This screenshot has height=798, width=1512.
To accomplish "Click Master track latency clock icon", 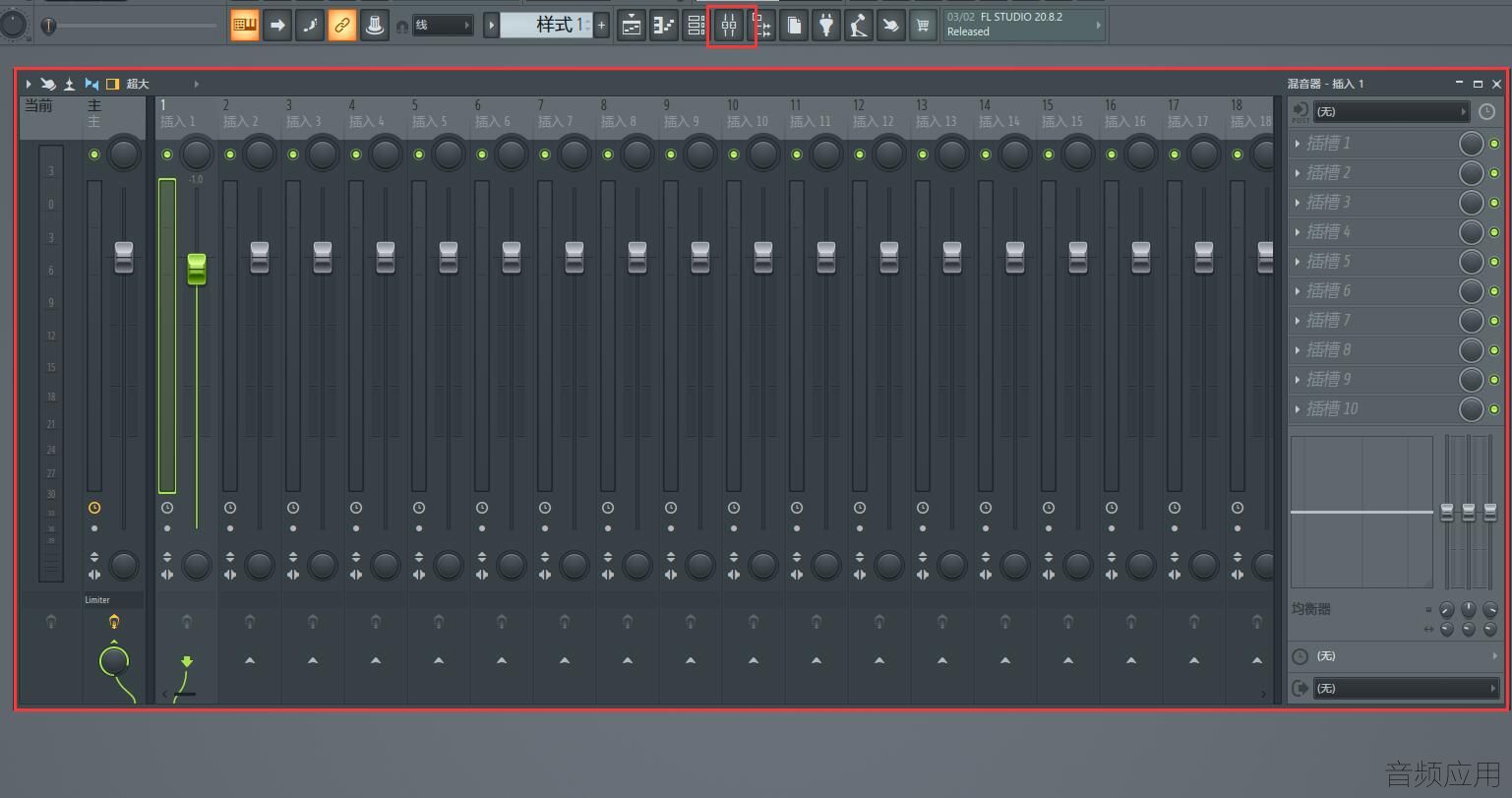I will (x=94, y=508).
